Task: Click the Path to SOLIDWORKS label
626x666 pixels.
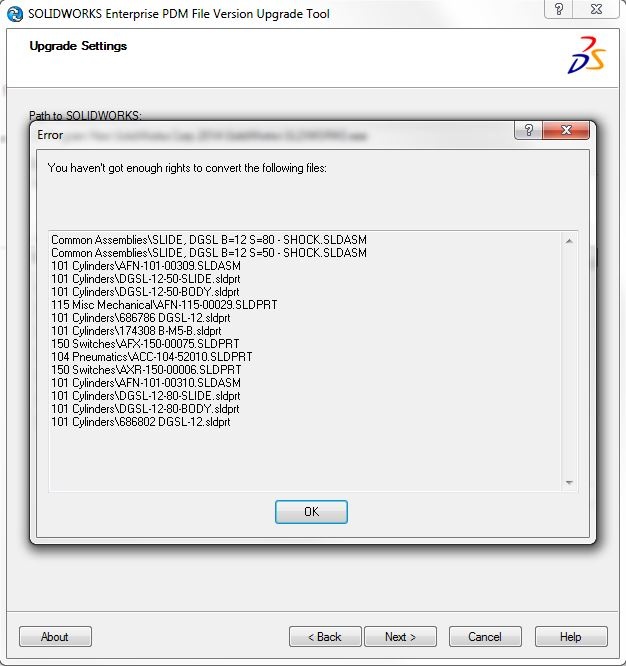Action: click(x=85, y=115)
